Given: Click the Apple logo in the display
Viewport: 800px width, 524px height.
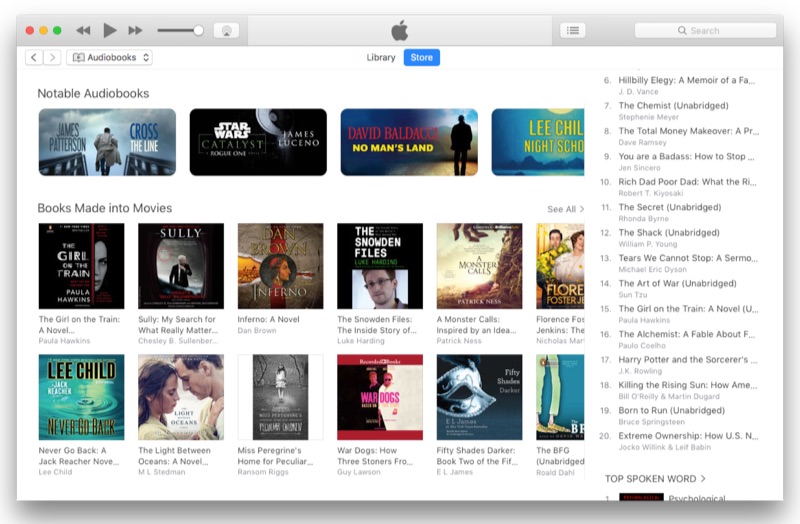Looking at the screenshot, I should (x=400, y=31).
